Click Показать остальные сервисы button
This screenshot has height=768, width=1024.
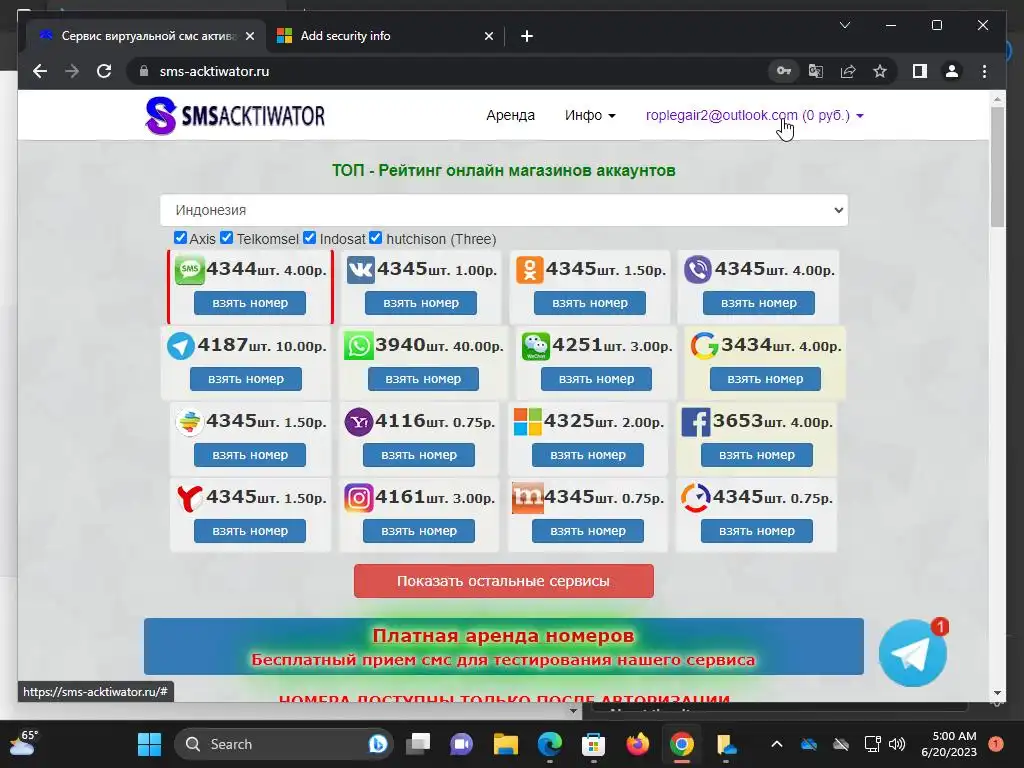pos(504,581)
